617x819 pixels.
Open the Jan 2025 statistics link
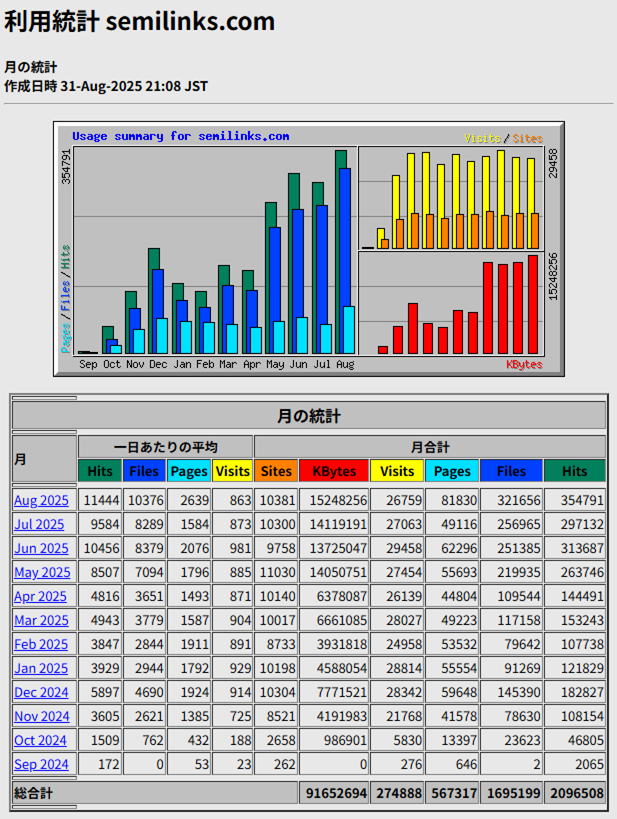(40, 669)
